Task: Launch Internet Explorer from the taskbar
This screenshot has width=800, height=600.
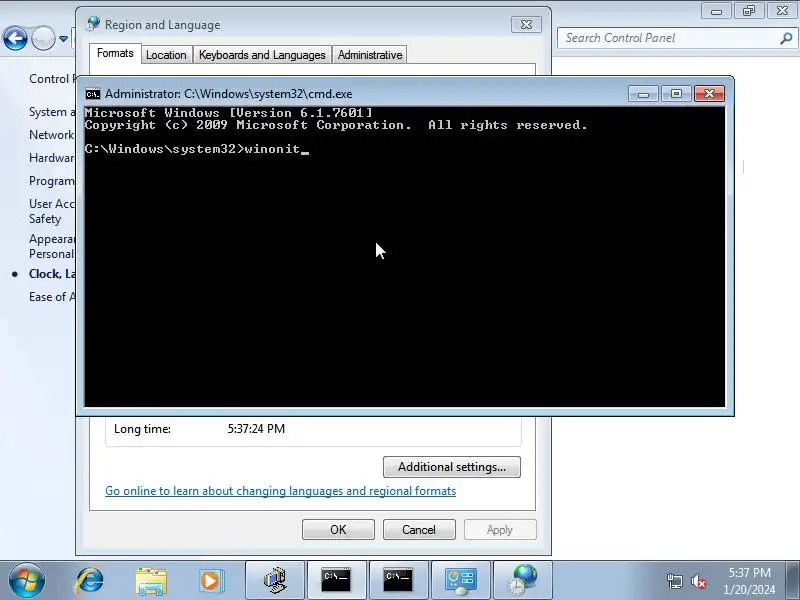Action: pos(90,581)
